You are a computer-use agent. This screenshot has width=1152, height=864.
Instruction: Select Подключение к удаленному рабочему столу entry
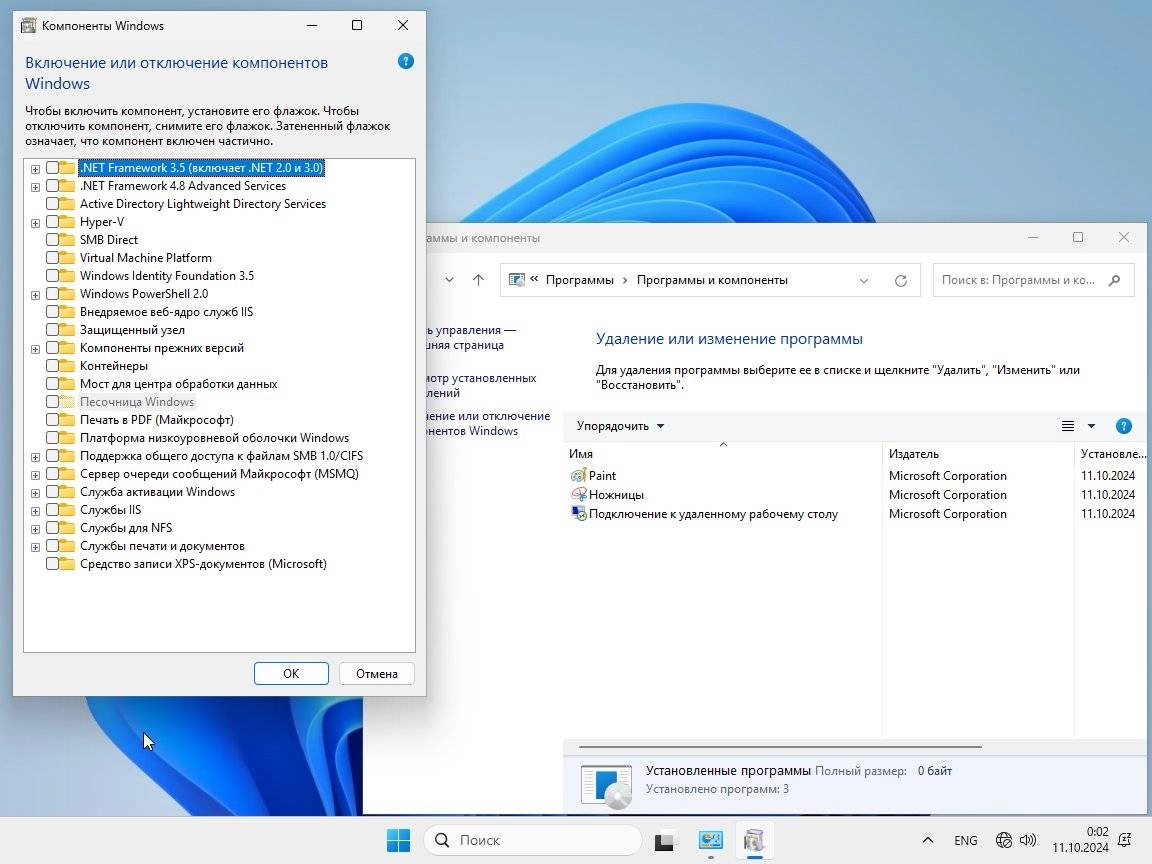713,514
